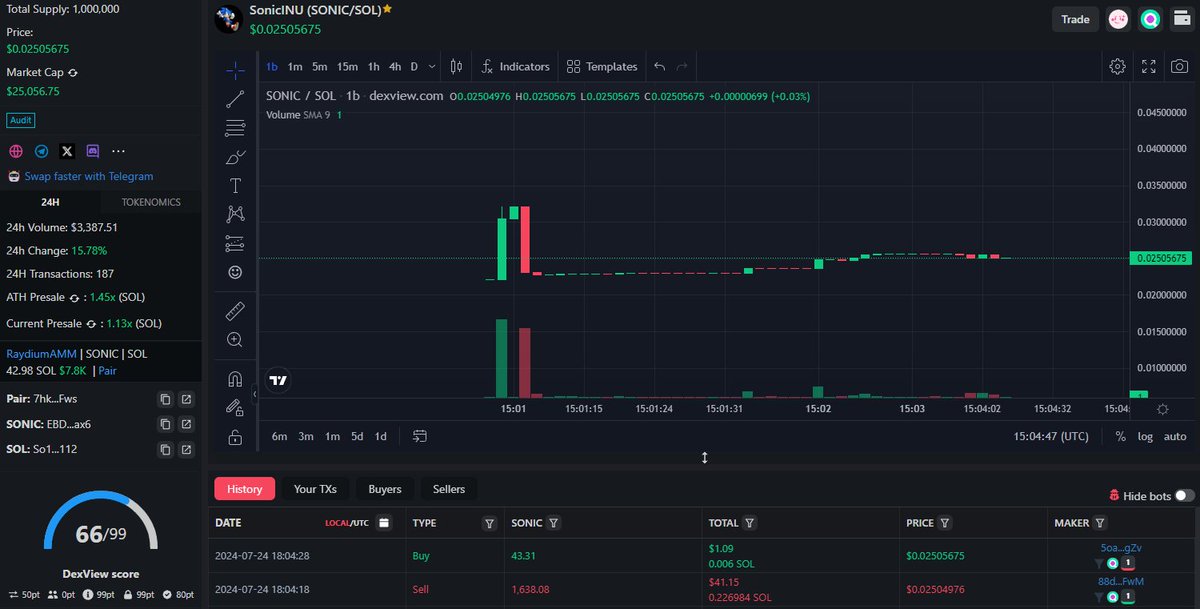Switch date column between LOCAL/UTC

tap(347, 523)
